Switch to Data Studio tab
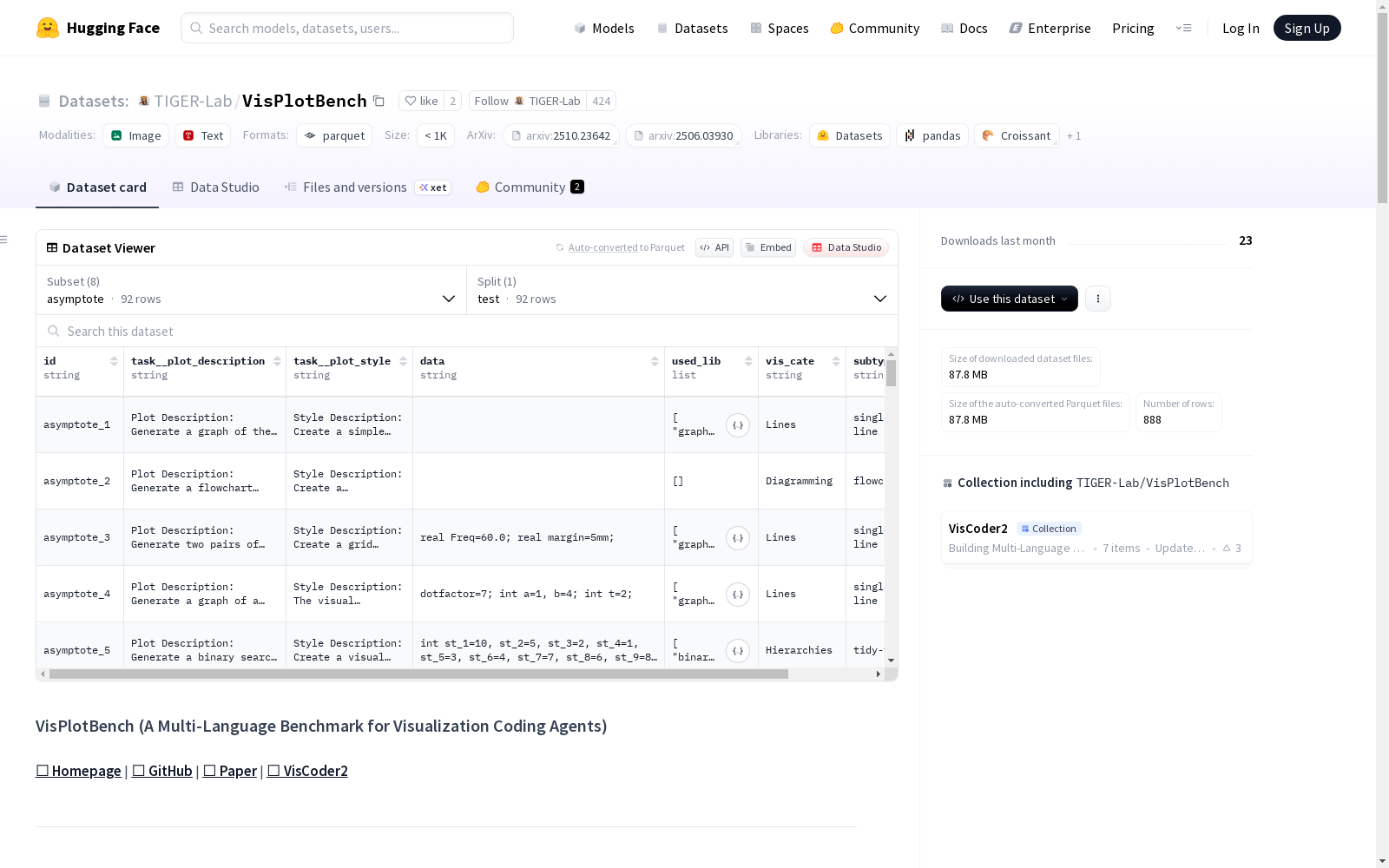 tap(216, 187)
